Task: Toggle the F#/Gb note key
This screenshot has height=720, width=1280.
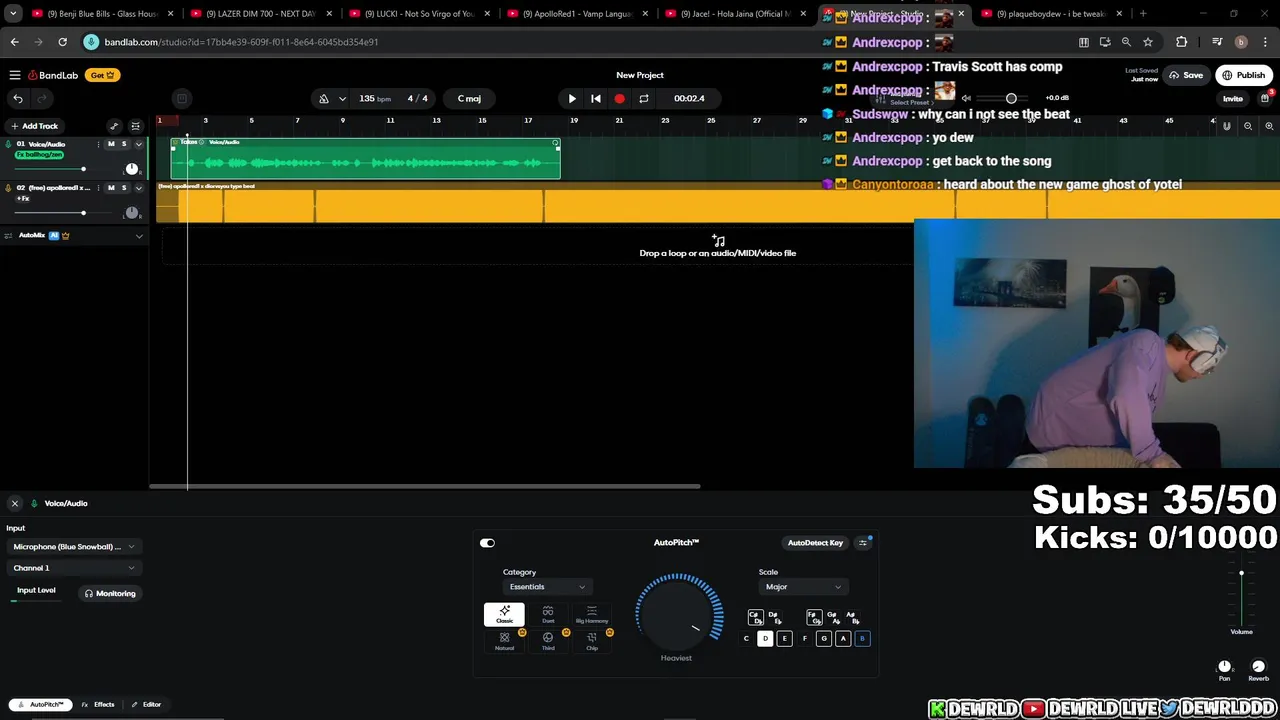Action: click(x=813, y=617)
